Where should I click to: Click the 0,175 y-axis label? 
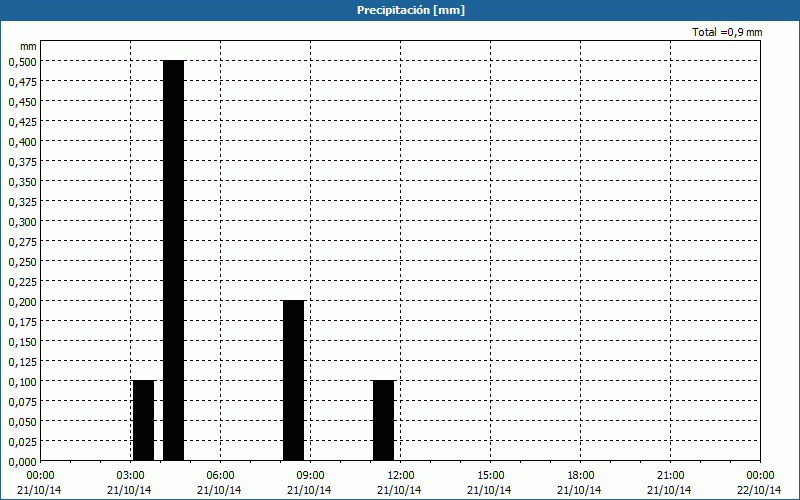click(x=22, y=321)
